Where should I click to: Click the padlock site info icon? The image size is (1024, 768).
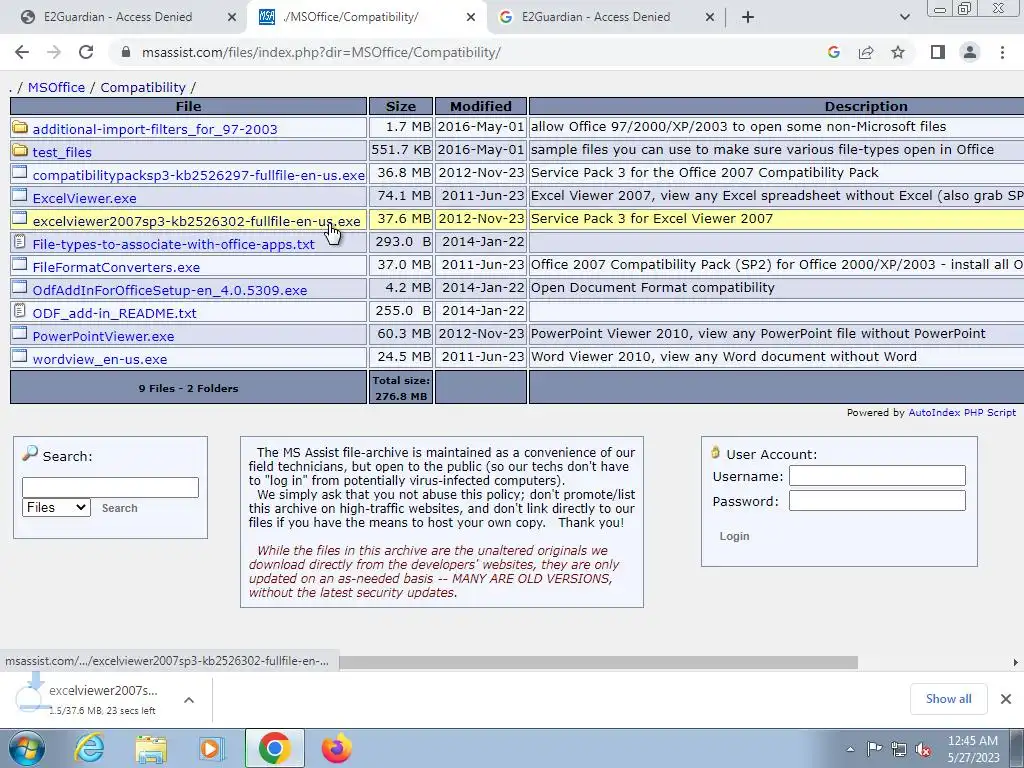pos(126,52)
